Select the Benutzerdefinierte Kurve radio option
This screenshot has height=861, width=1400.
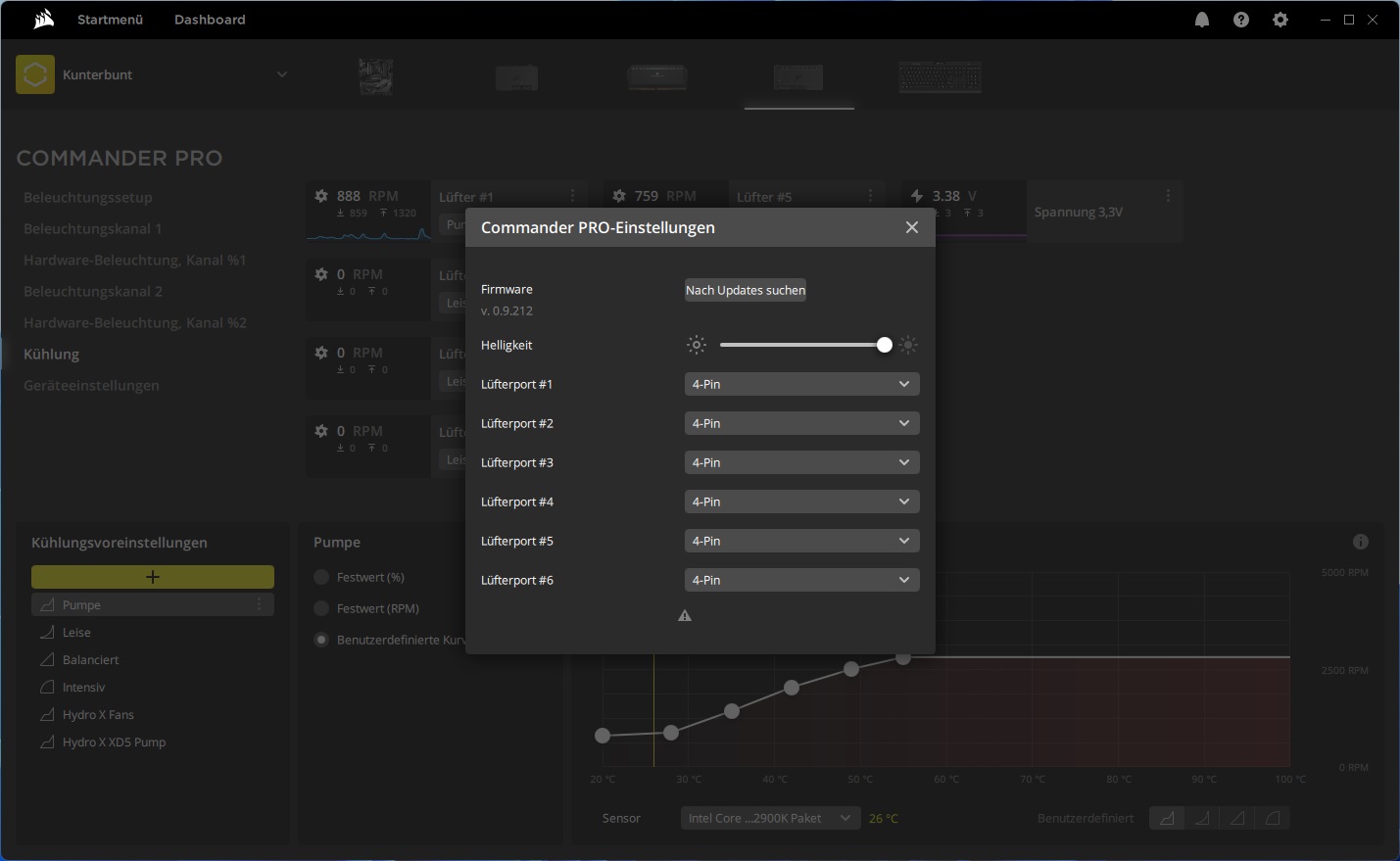pos(321,640)
